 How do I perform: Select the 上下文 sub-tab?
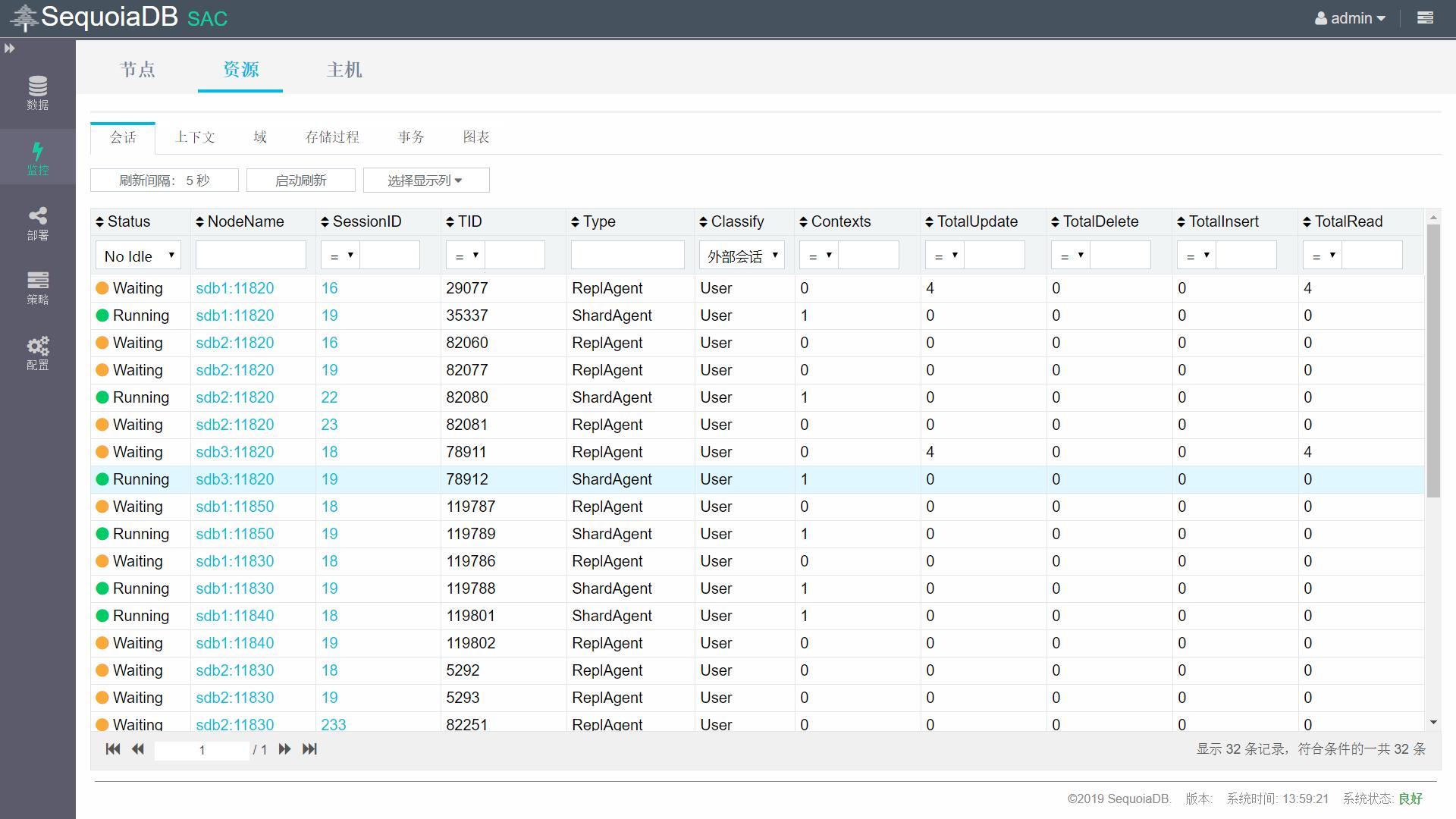click(195, 137)
